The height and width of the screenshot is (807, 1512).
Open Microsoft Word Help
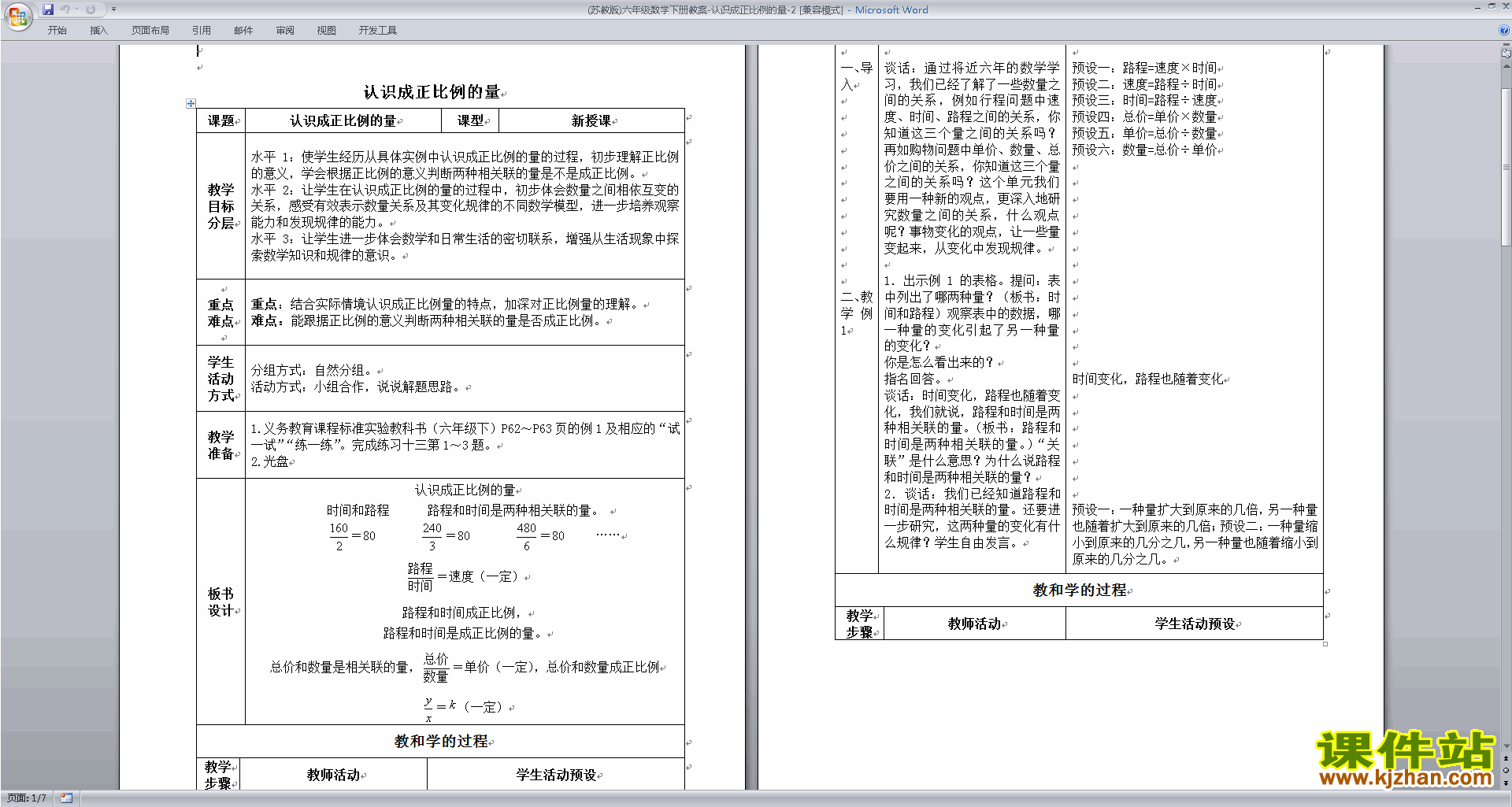[x=1504, y=30]
